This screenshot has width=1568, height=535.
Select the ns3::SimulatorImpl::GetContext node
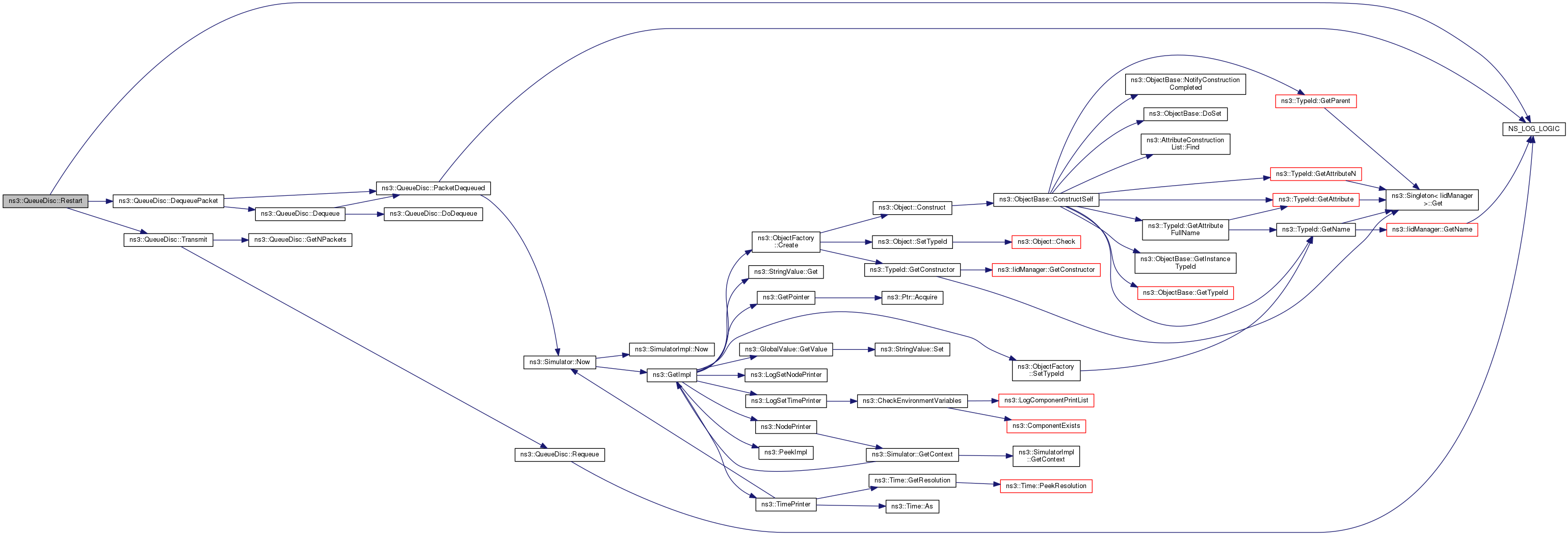coord(1046,456)
